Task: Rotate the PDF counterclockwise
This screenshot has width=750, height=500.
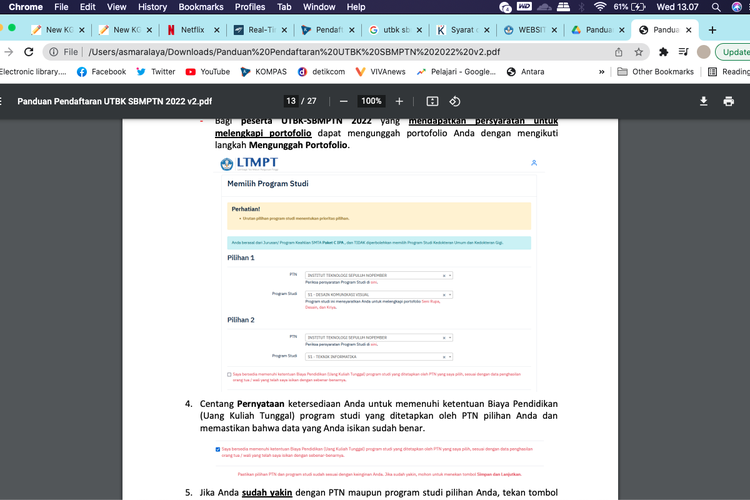Action: [454, 101]
